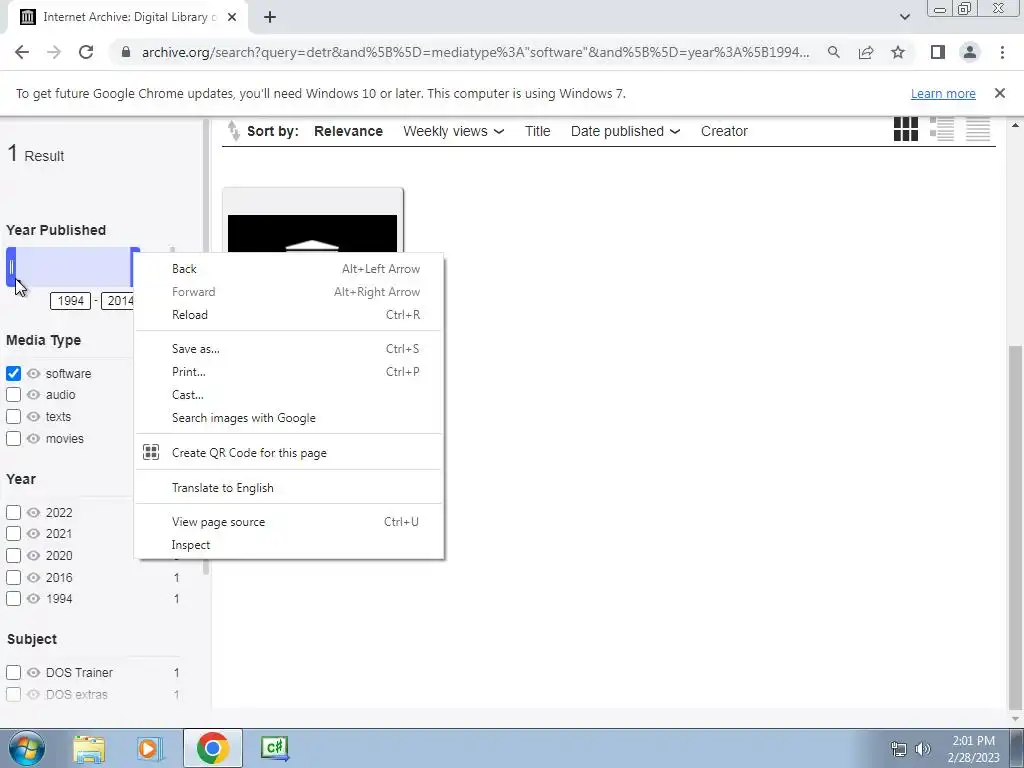Click the padlock site info icon
This screenshot has height=768, width=1024.
pos(126,52)
